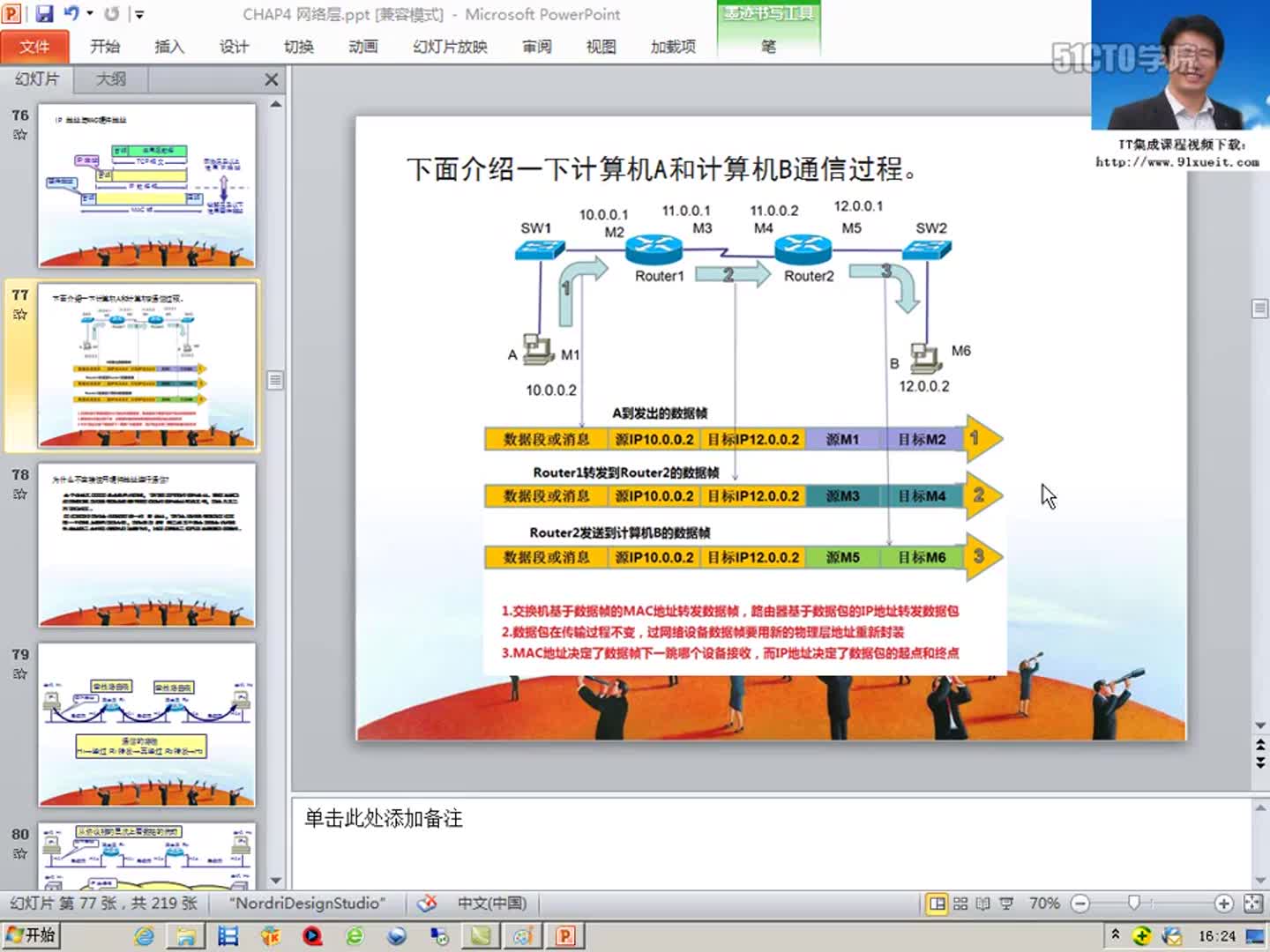Open the 审阅 ribbon tab
1270x952 pixels.
pos(536,47)
